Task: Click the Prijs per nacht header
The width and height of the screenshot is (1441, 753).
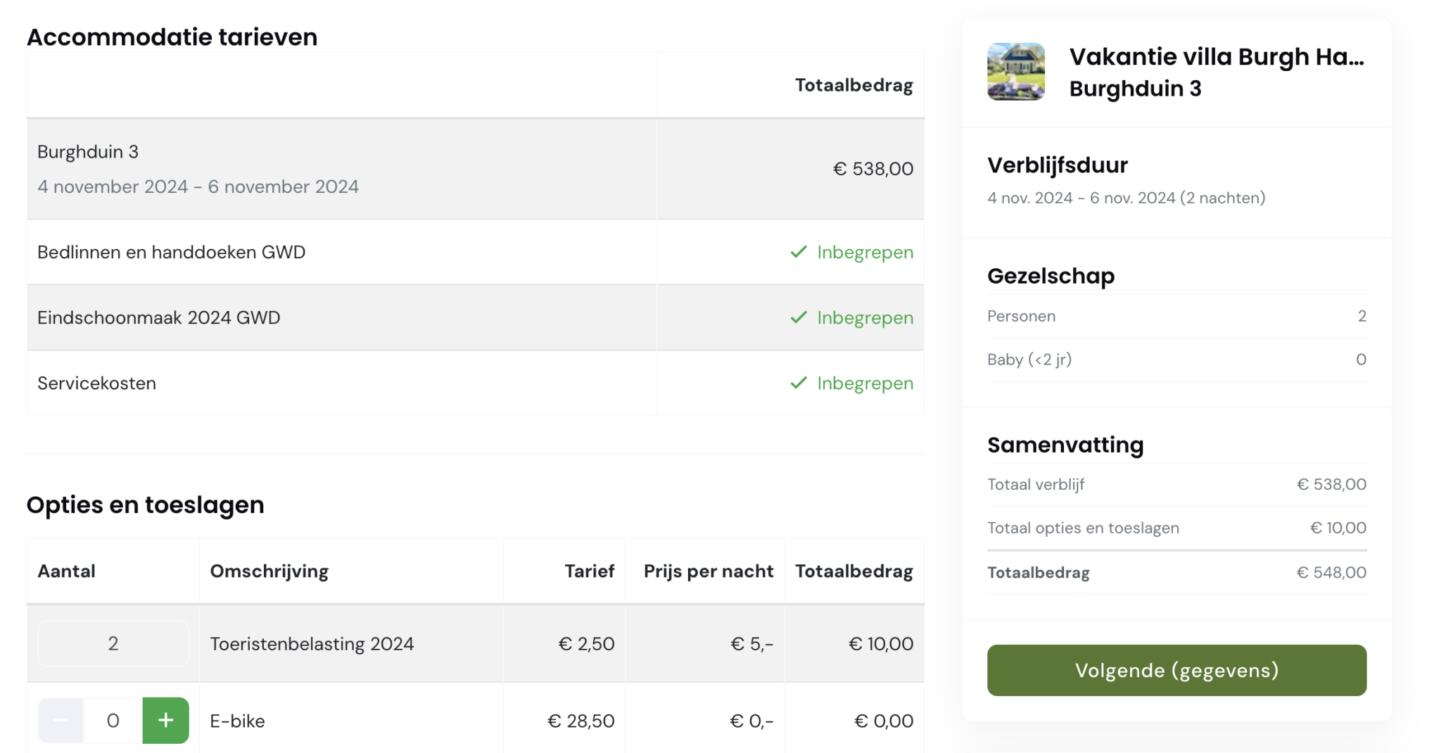Action: 708,572
